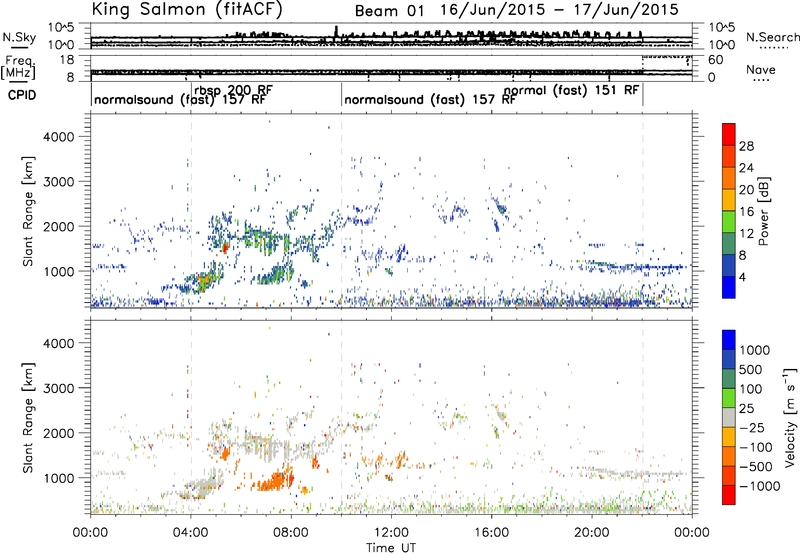This screenshot has height=554, width=800.
Task: Click the orange velocity patch near 07:30
Action: pyautogui.click(x=276, y=480)
